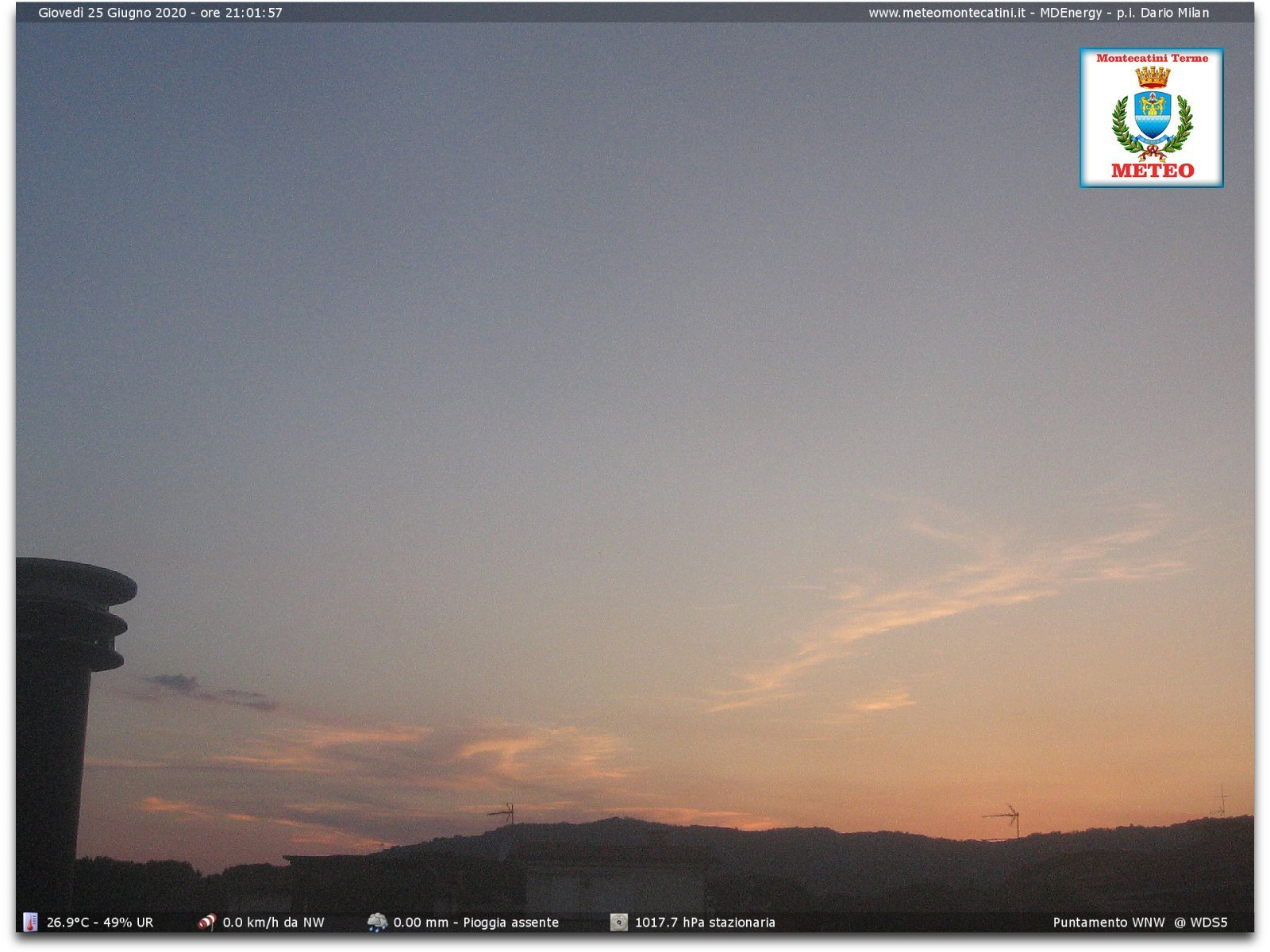
Task: Click the 0.0 km/h da NW wind reading
Action: (x=273, y=923)
